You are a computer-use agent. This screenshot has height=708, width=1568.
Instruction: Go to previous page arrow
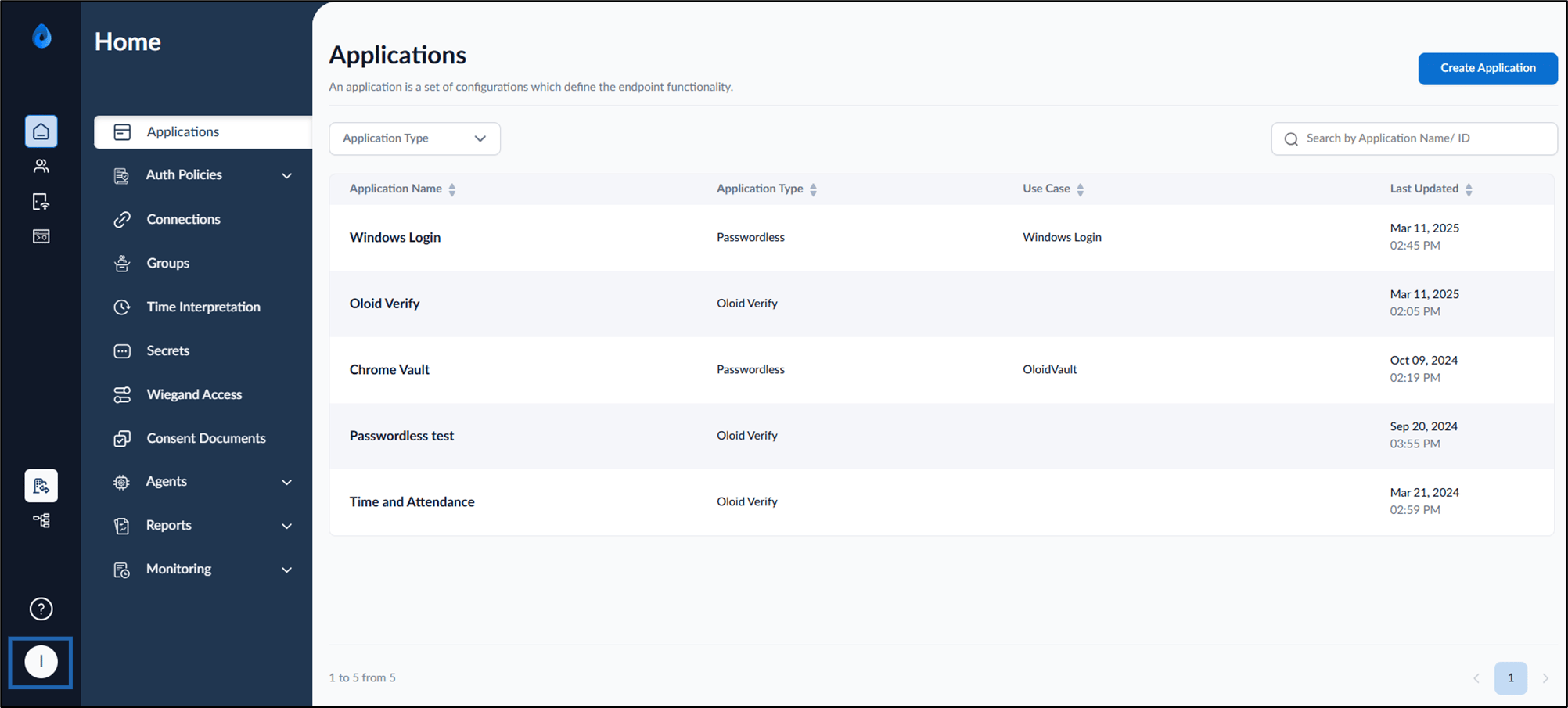(x=1476, y=678)
